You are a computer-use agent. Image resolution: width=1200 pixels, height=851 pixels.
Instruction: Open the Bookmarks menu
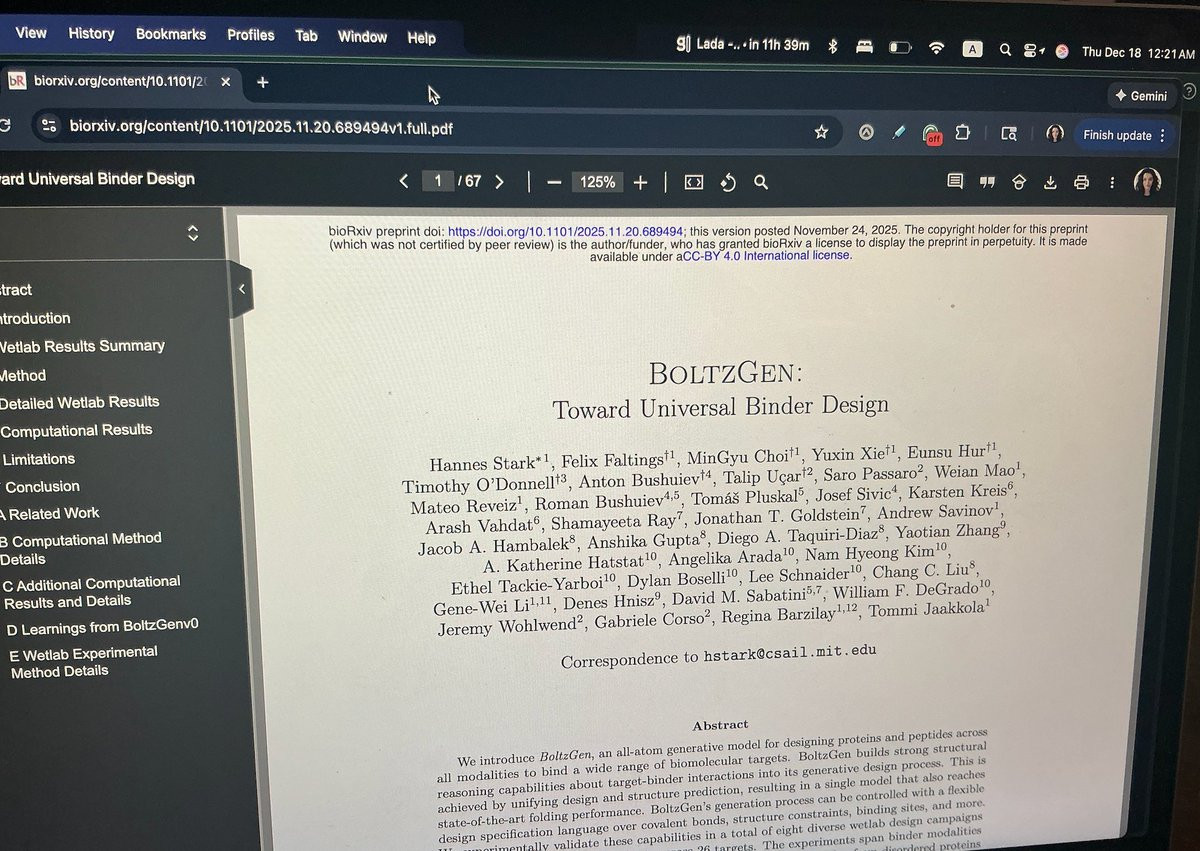(171, 34)
